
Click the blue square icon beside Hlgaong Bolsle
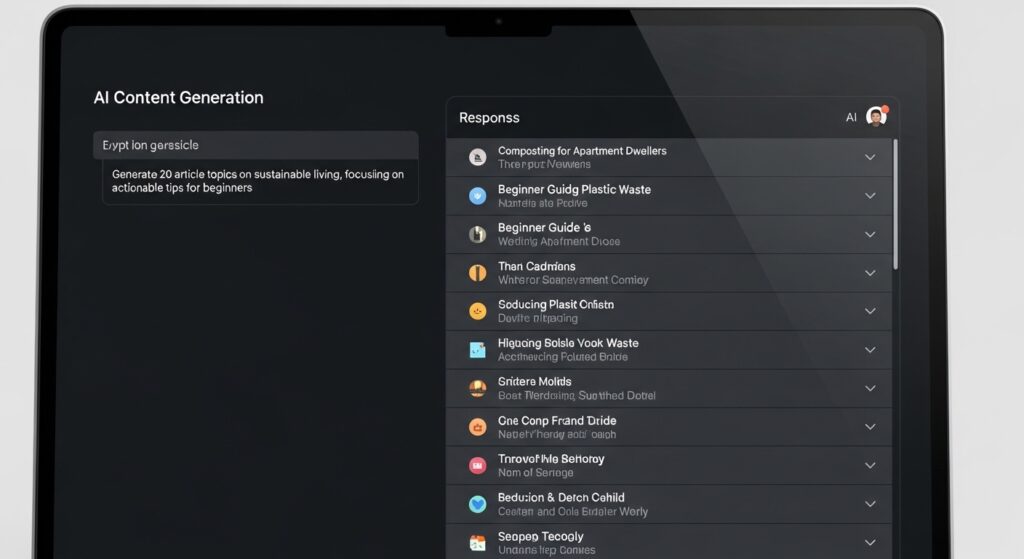478,350
